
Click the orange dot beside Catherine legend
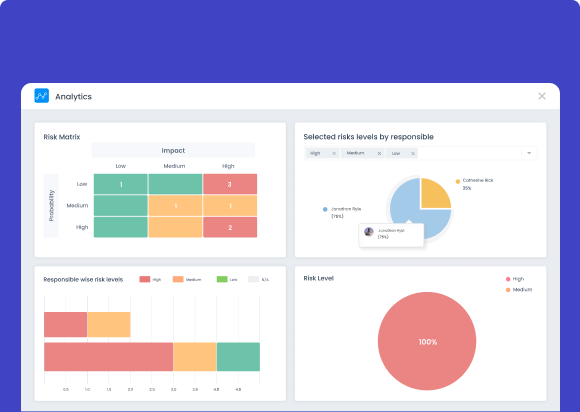pos(458,181)
